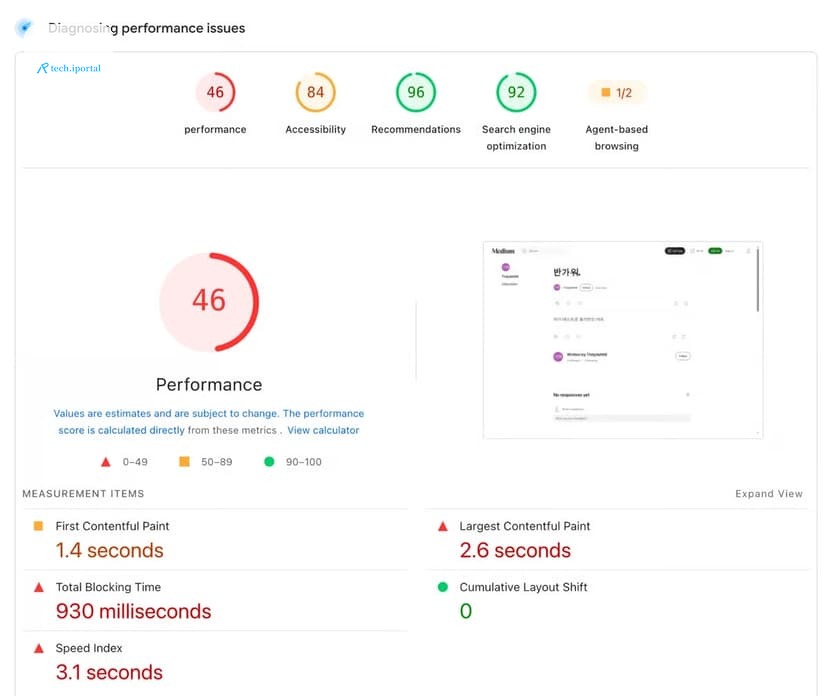Viewport: 828px width, 696px height.
Task: Open the tech.iportal logo link
Action: pyautogui.click(x=69, y=68)
